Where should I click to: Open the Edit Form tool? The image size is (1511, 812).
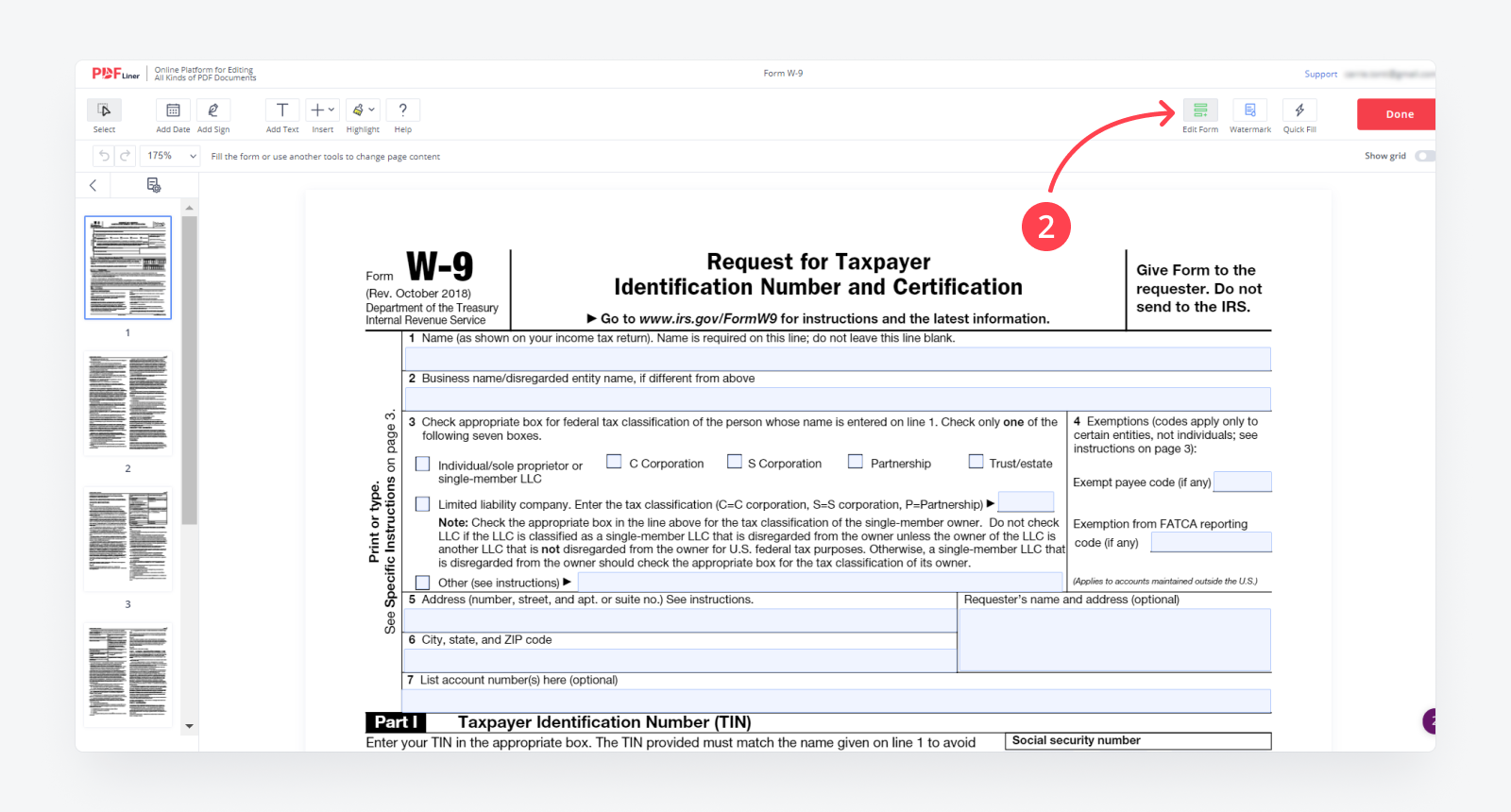[x=1200, y=110]
